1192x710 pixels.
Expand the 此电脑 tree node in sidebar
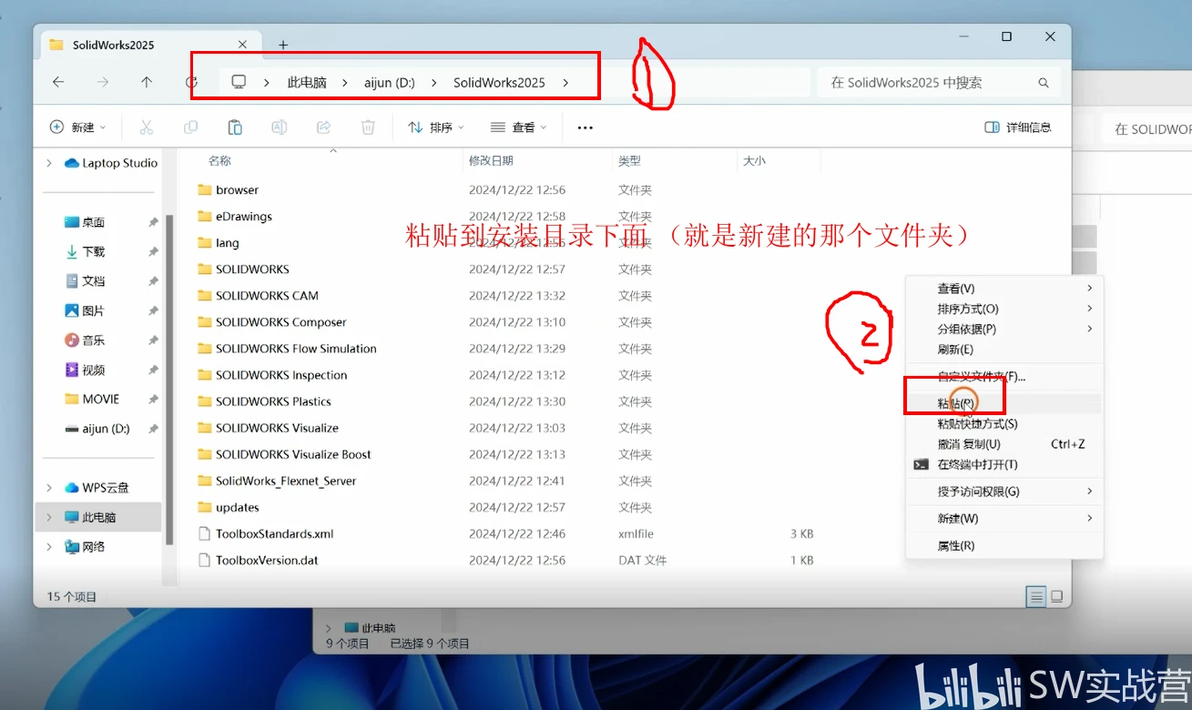[x=49, y=517]
